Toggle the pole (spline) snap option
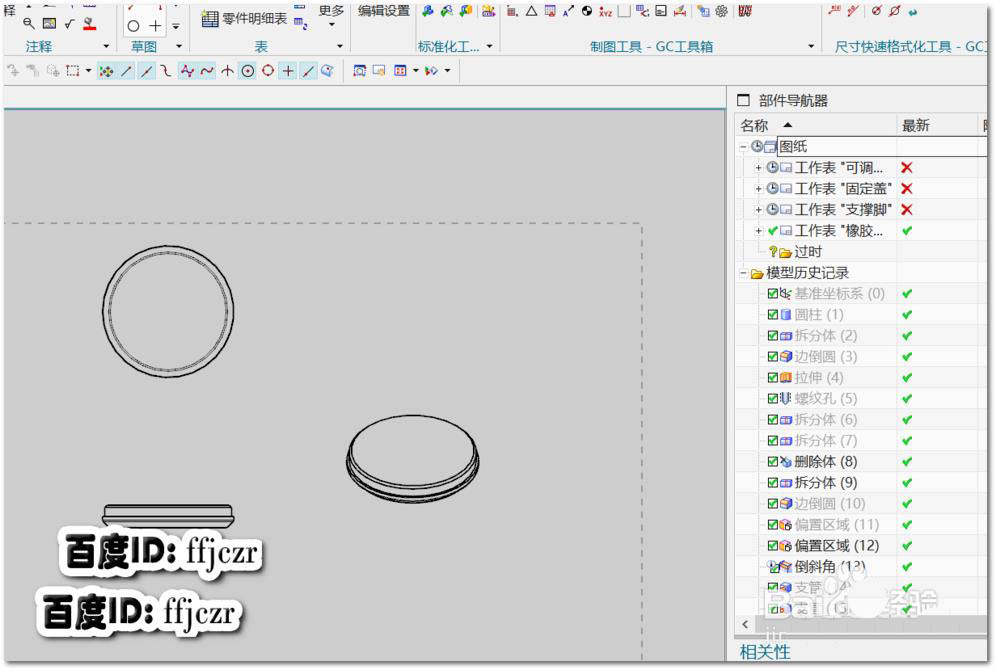The image size is (996, 668). (x=187, y=71)
